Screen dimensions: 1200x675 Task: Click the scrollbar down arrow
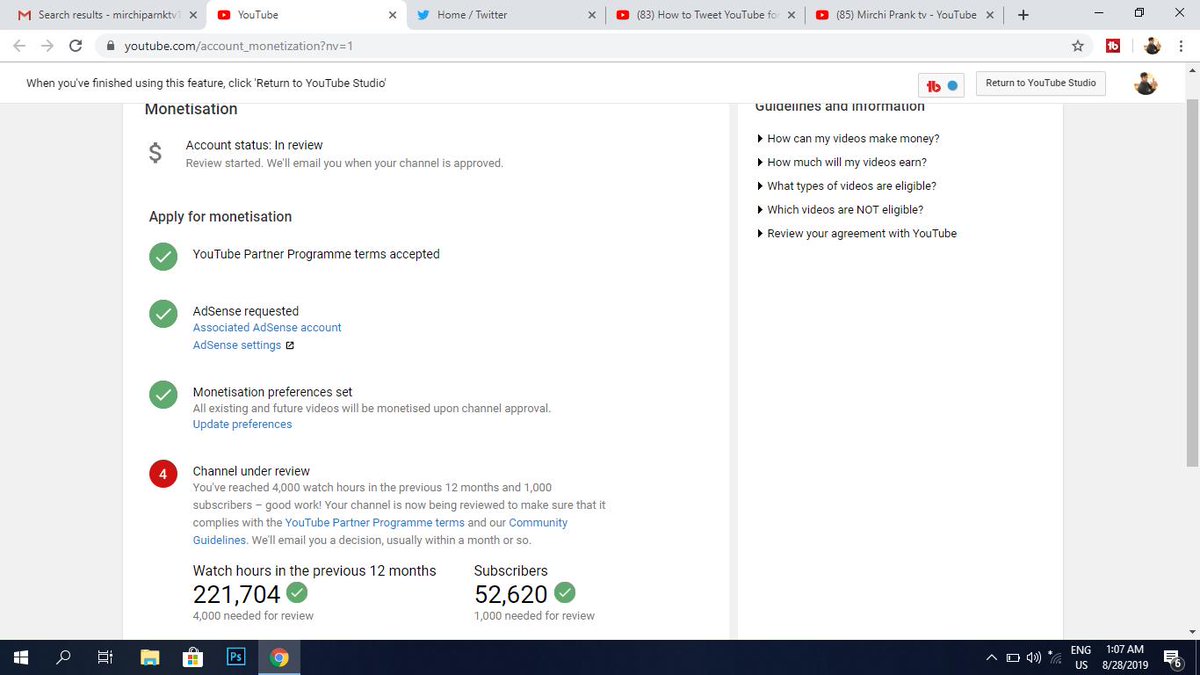click(1191, 632)
